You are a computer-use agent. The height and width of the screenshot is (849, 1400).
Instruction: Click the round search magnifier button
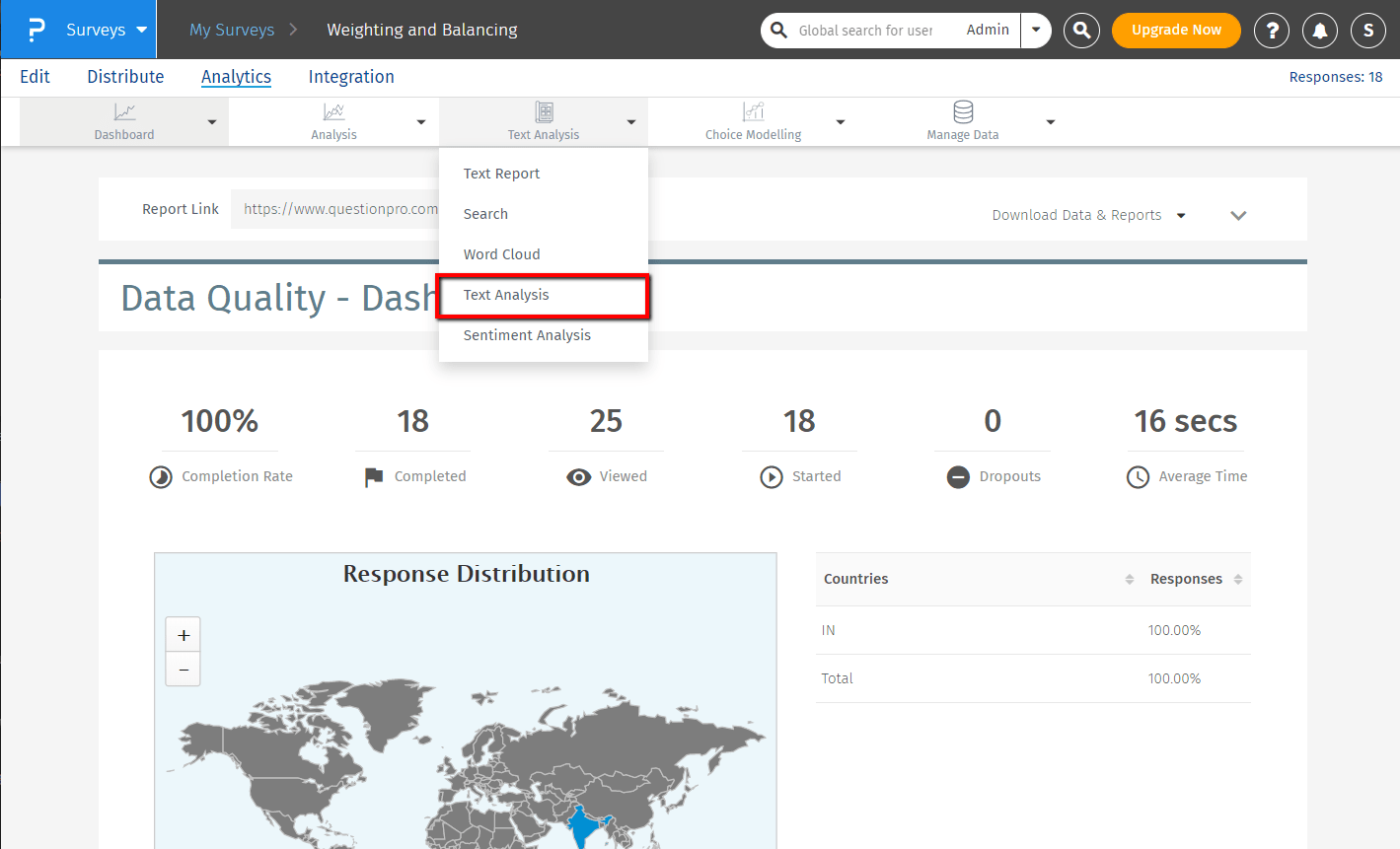point(1081,31)
